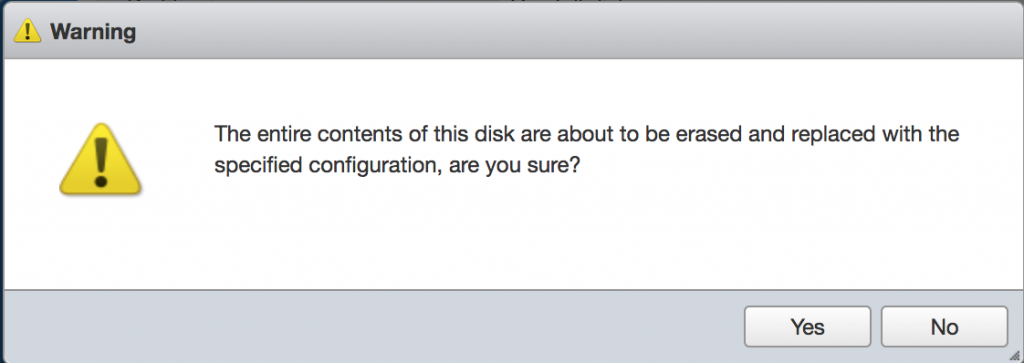Click the word "replaced" in the message
Viewport: 1024px width, 363px height.
point(816,136)
